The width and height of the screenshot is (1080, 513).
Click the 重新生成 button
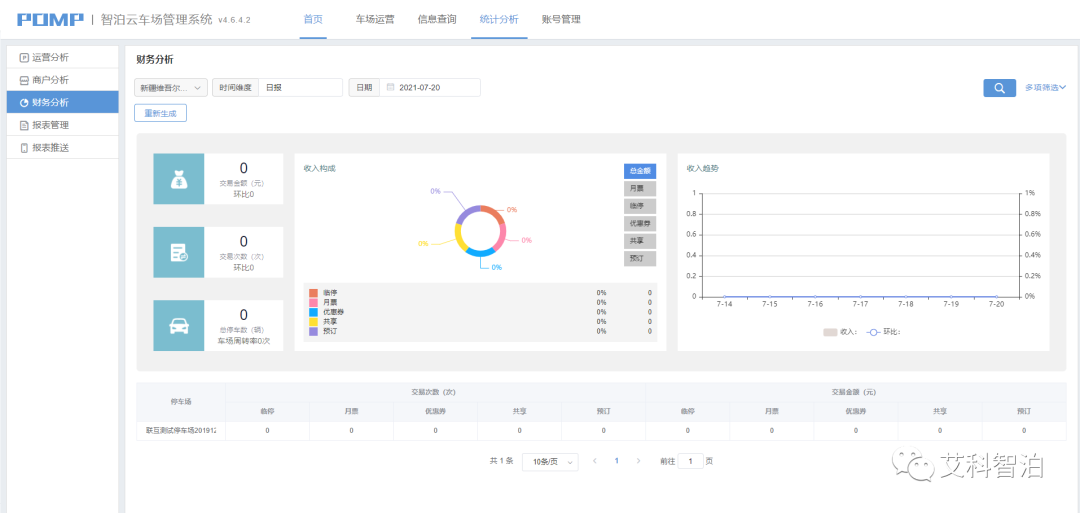tap(160, 113)
